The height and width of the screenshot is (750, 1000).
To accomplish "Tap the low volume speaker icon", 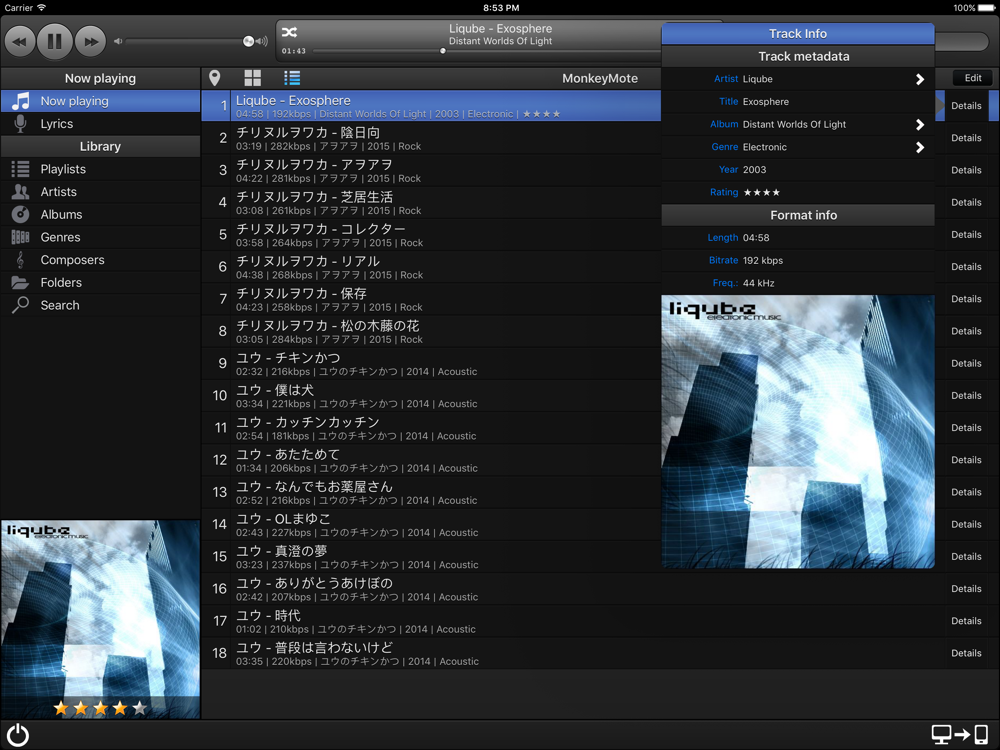I will (x=118, y=41).
